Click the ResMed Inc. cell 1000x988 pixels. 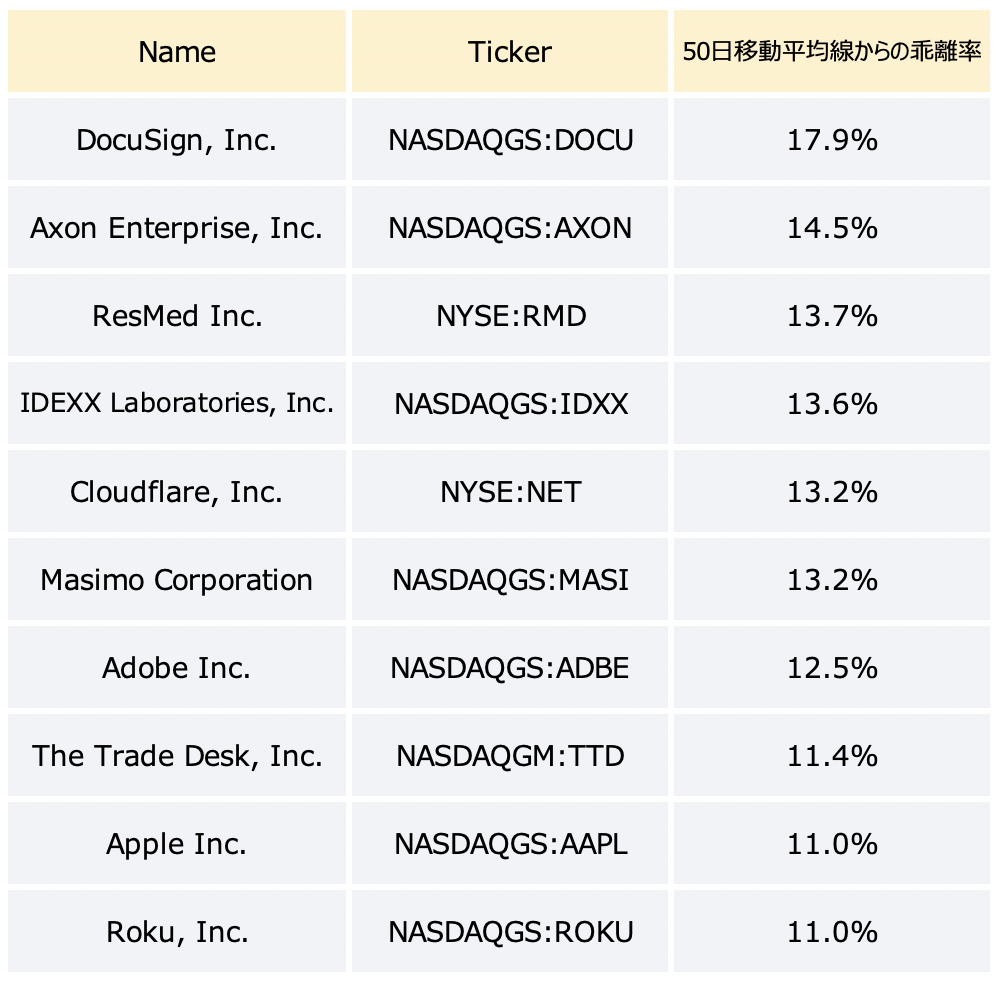tap(177, 315)
